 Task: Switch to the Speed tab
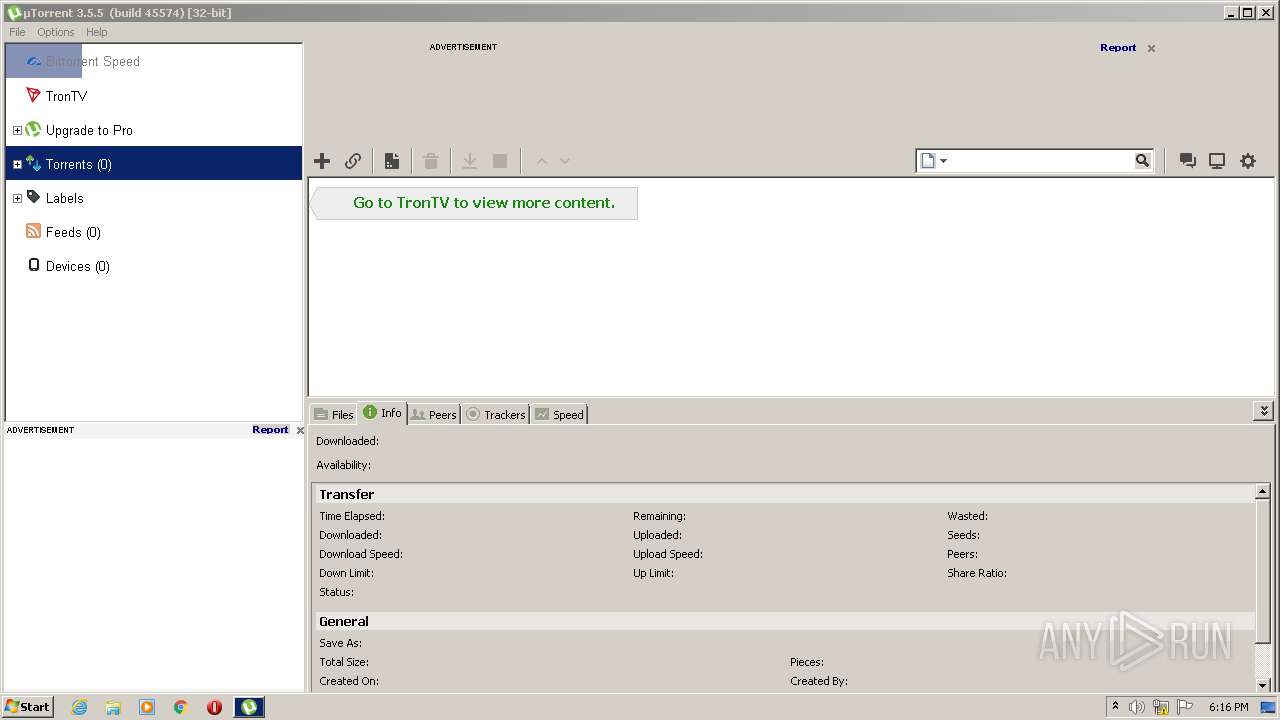coord(559,414)
